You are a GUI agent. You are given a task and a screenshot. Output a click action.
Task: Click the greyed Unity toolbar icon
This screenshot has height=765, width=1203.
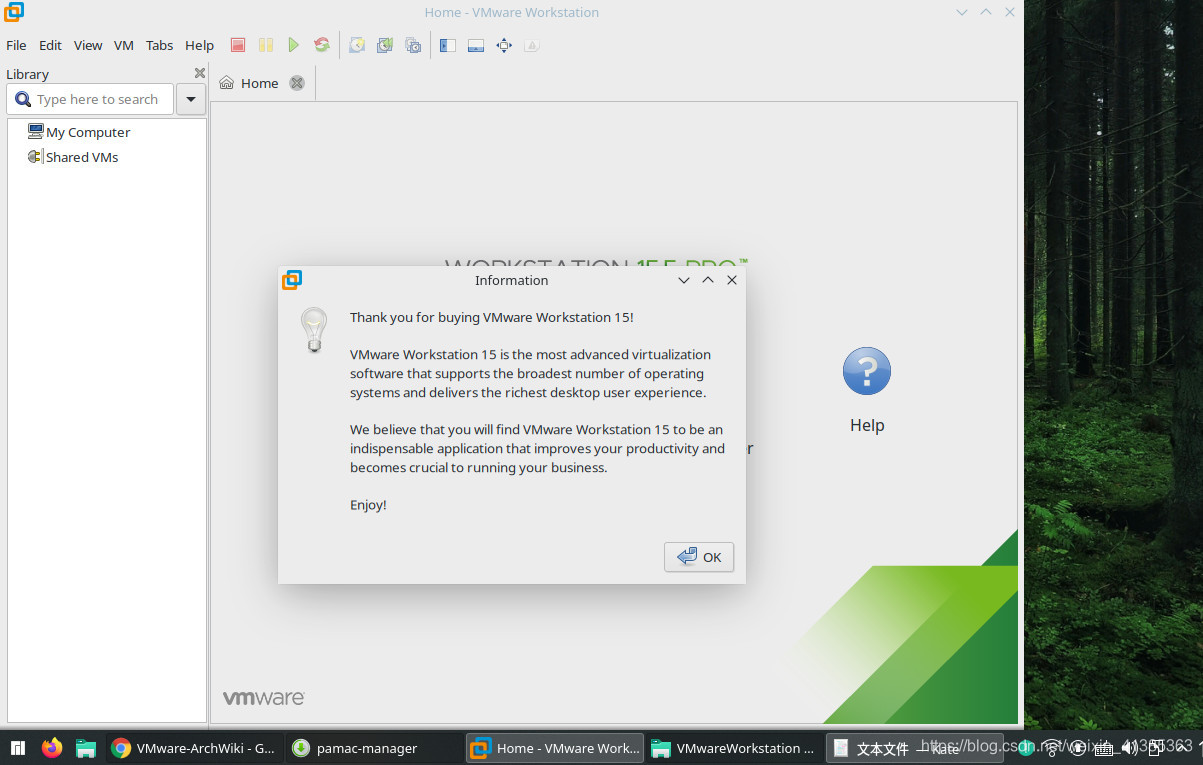532,45
